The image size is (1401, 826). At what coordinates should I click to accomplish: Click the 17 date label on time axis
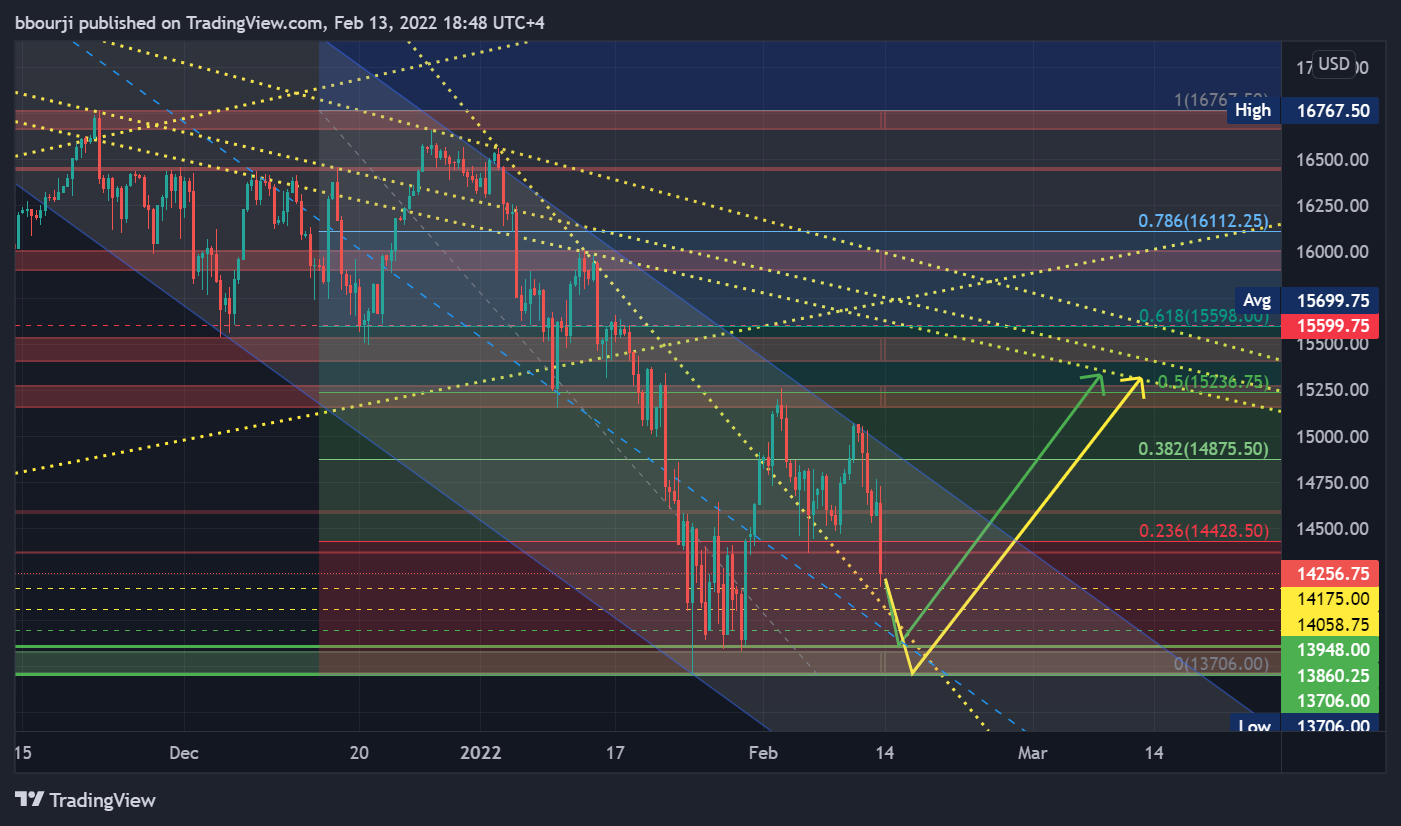coord(615,753)
